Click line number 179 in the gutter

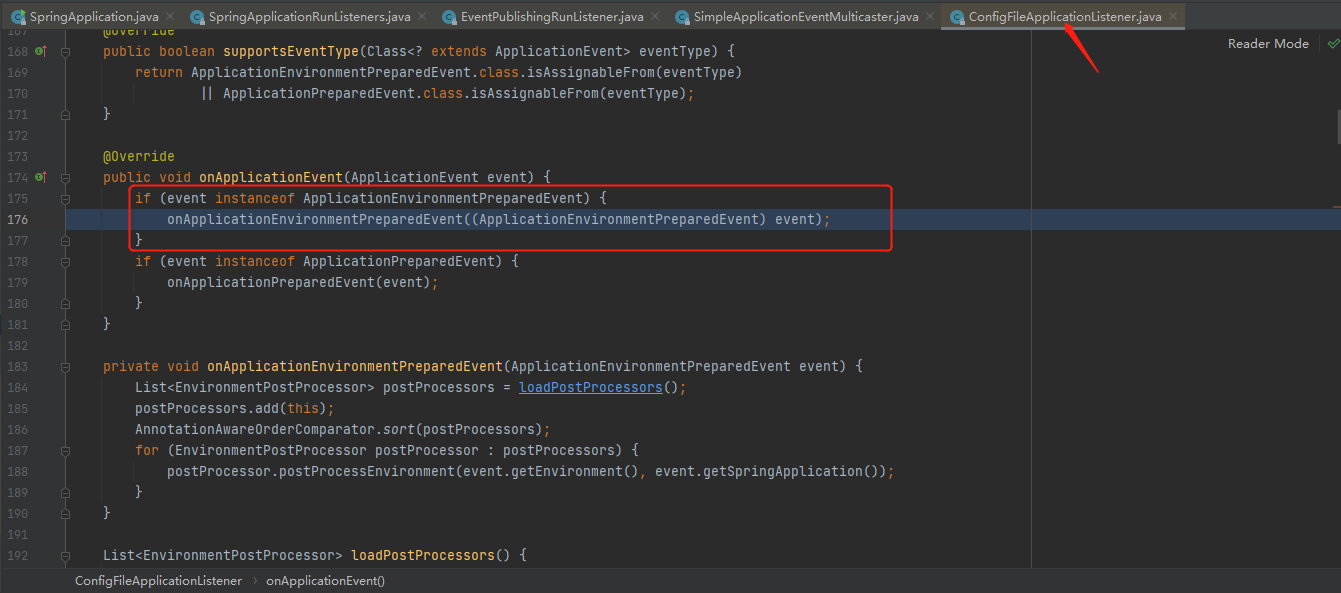pyautogui.click(x=18, y=282)
